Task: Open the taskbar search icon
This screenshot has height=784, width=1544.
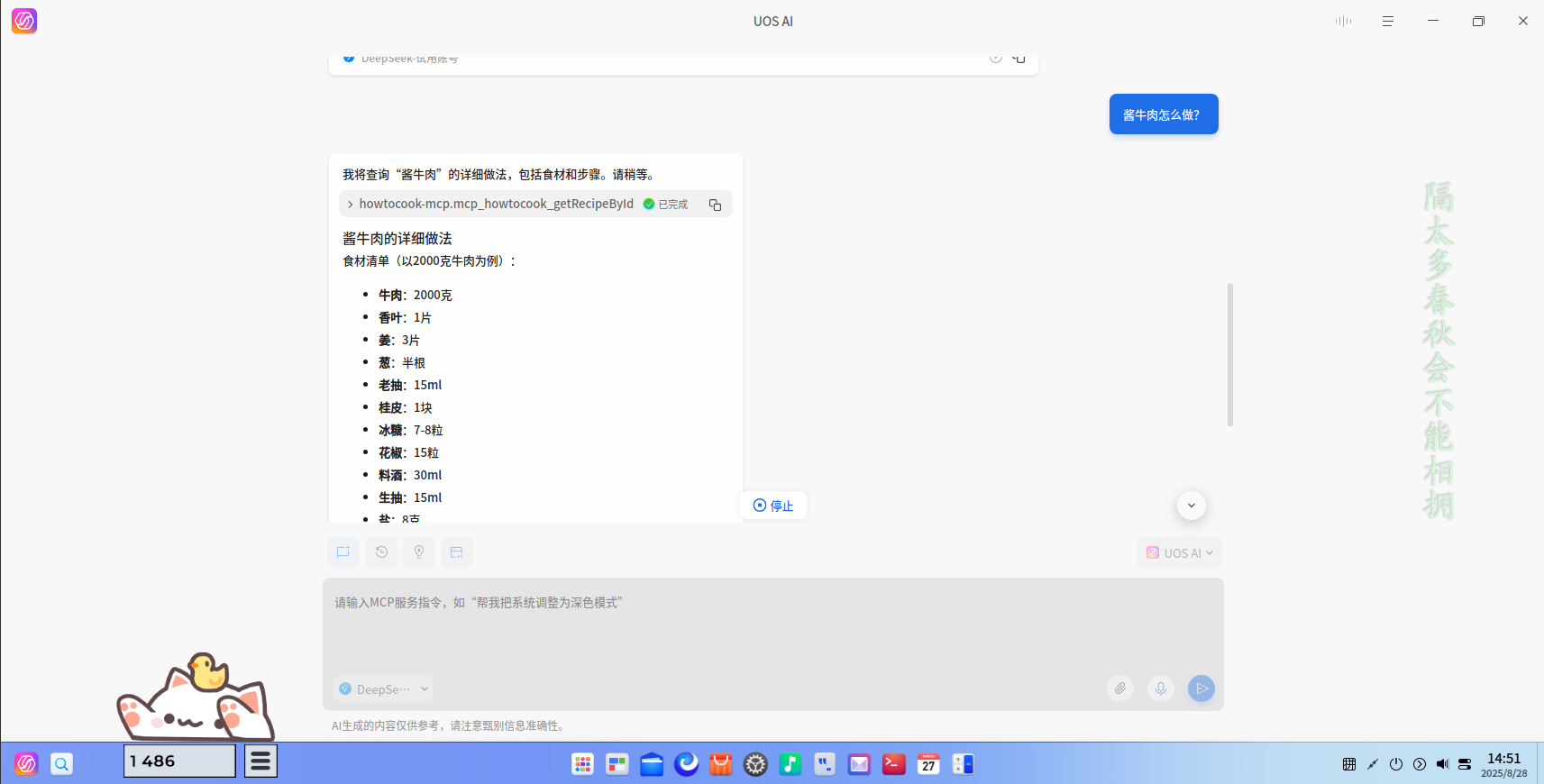Action: (61, 764)
